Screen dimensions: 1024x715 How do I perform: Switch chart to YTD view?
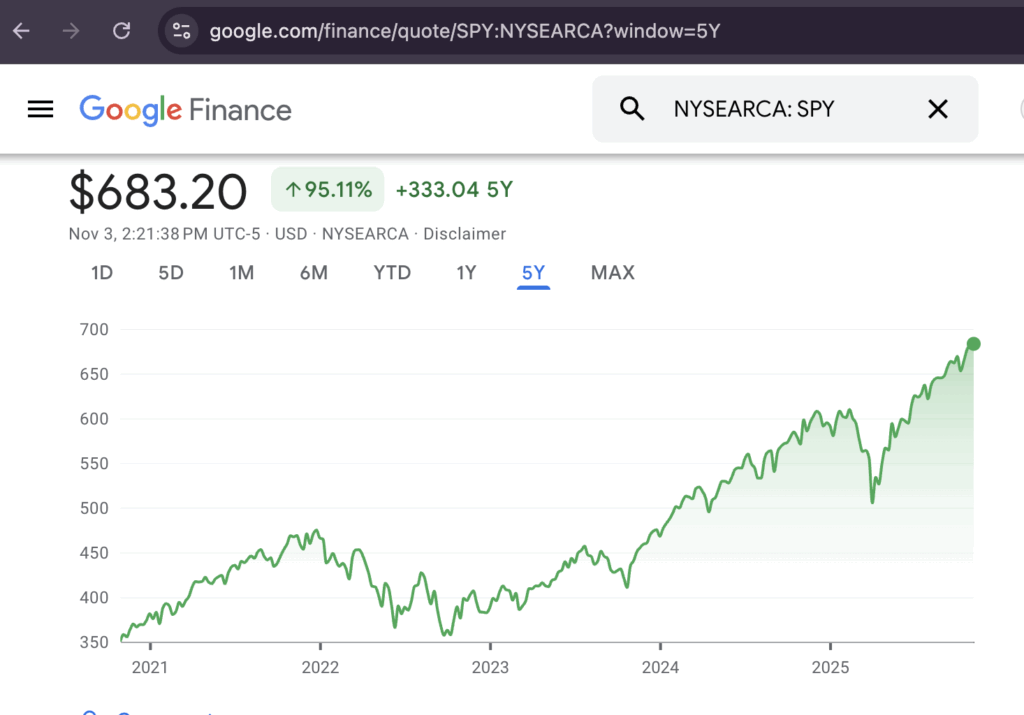[x=392, y=272]
